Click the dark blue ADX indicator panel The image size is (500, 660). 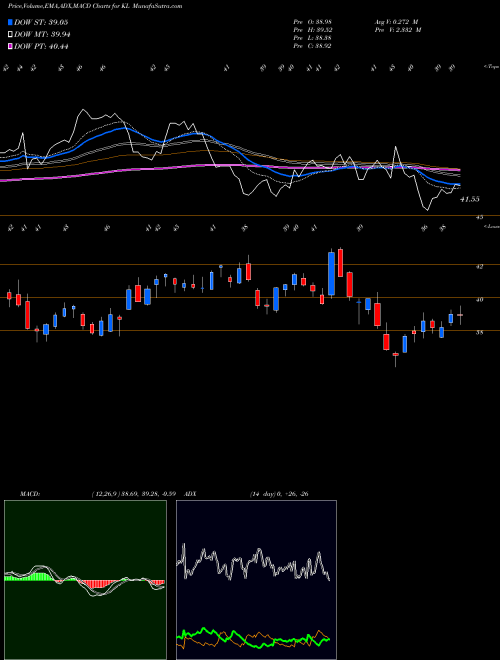tap(256, 580)
